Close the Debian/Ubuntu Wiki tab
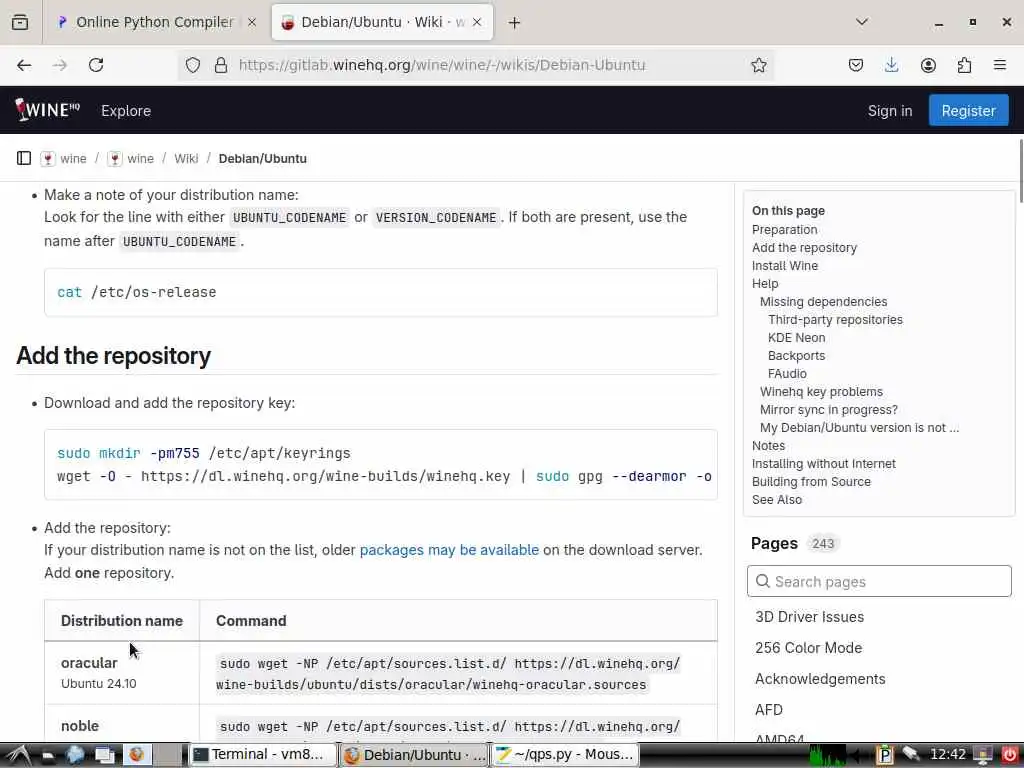Screen dimensions: 1024x768 click(x=477, y=22)
